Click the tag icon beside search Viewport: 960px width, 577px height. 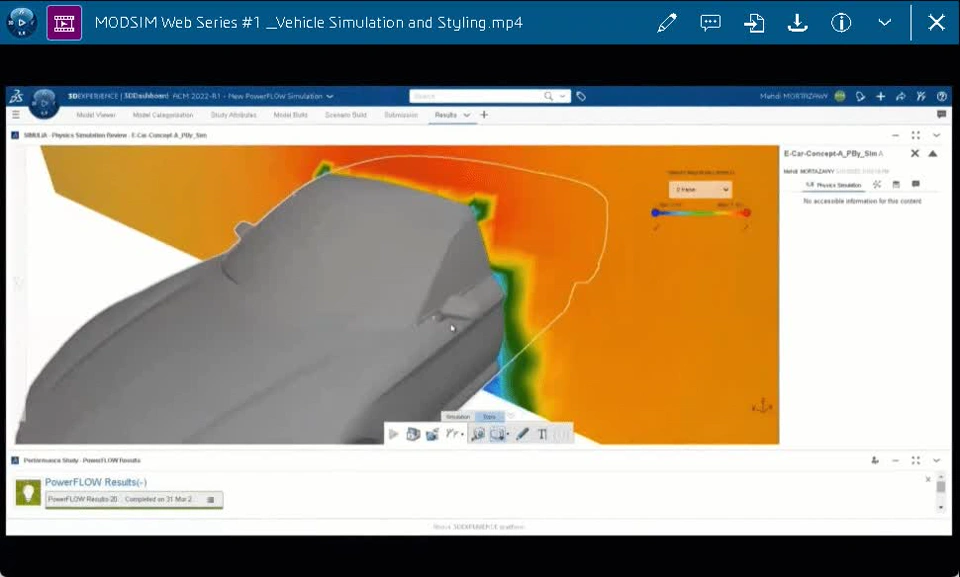(581, 96)
